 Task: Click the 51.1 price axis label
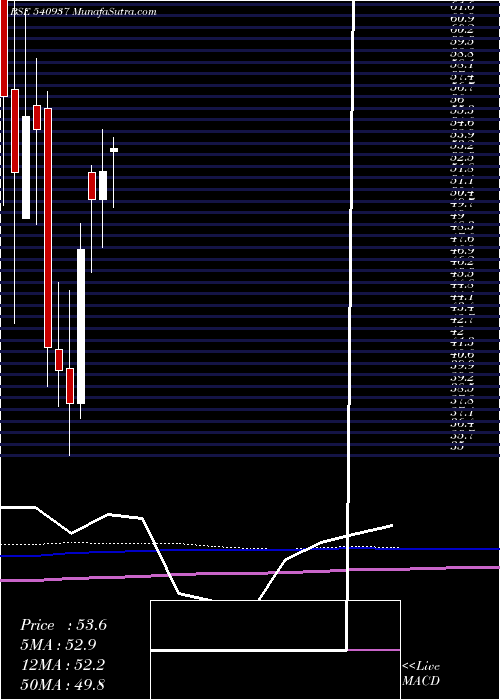point(462,181)
